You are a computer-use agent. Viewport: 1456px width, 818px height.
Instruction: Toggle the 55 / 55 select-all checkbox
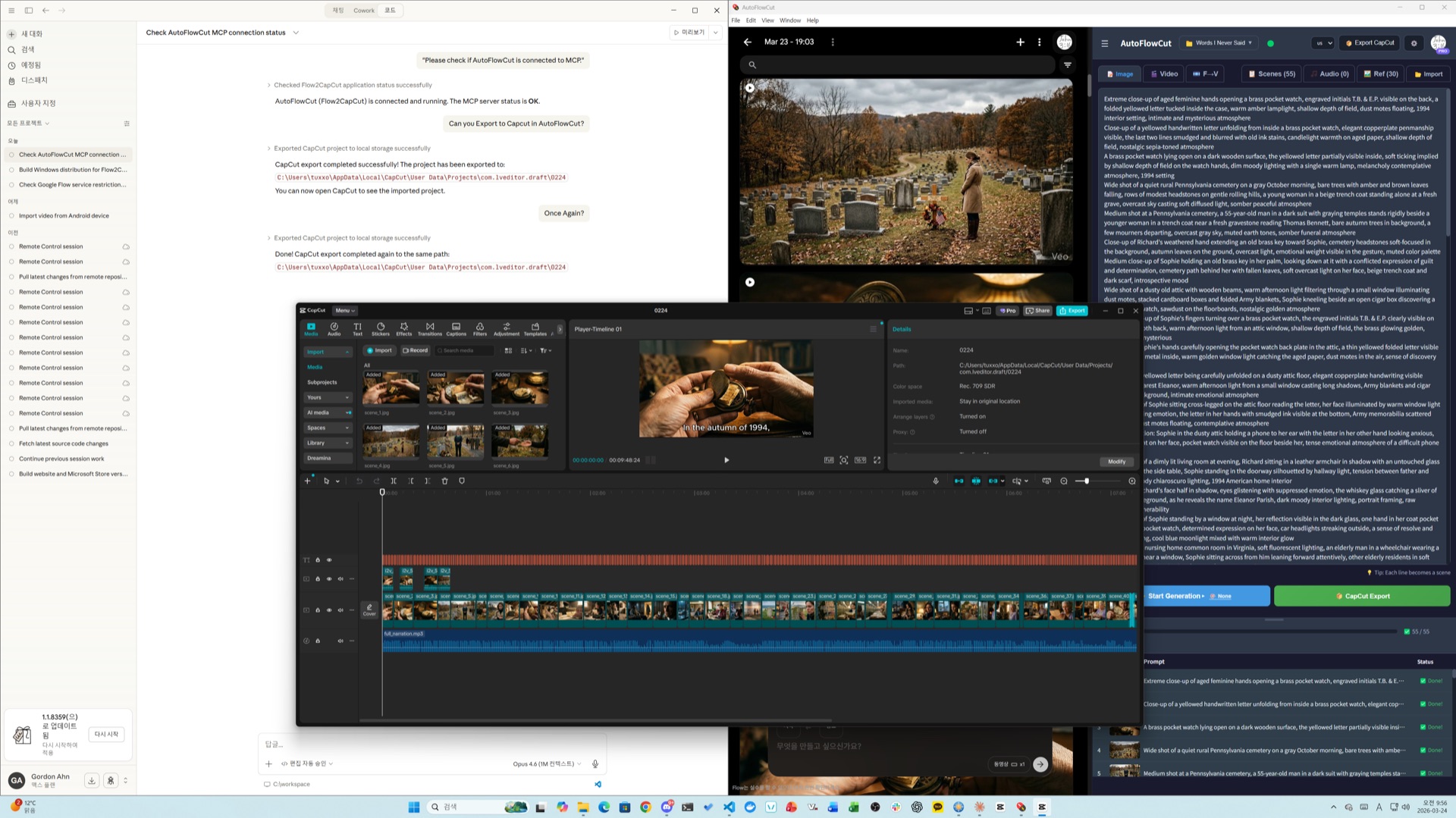(1407, 632)
